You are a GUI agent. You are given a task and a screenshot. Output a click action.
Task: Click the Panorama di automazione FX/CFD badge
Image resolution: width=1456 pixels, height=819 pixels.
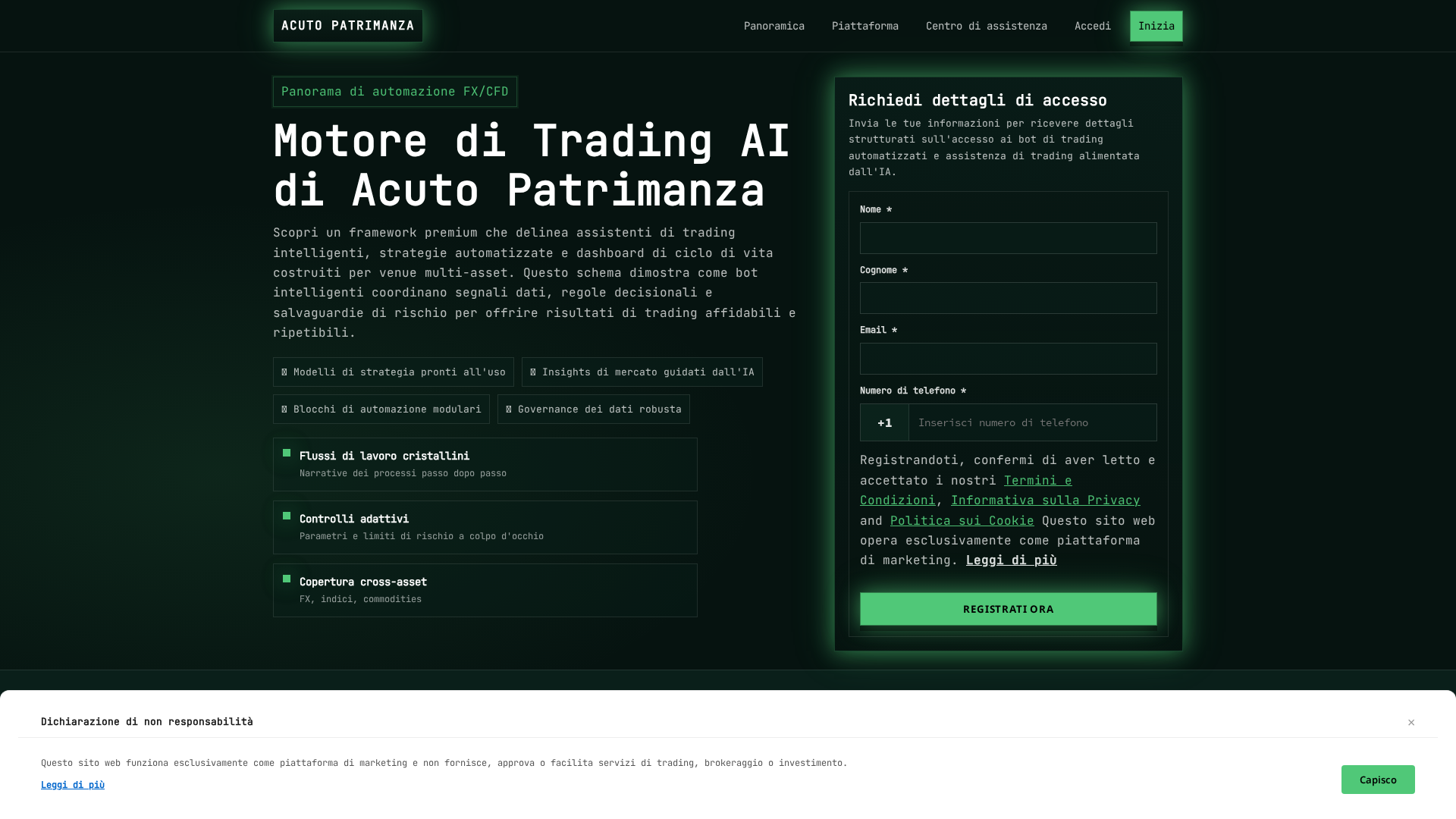tap(395, 92)
